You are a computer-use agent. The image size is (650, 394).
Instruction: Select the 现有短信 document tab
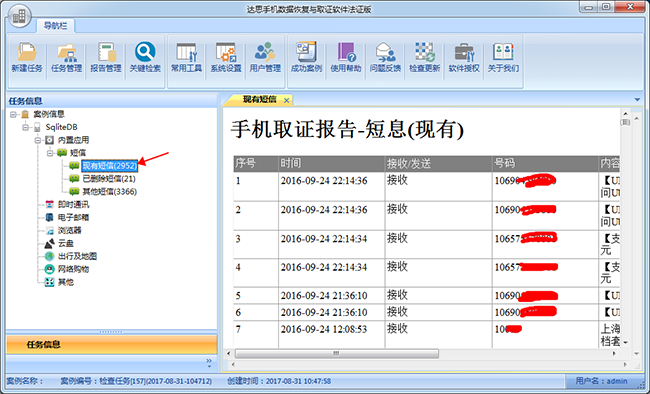click(x=260, y=100)
